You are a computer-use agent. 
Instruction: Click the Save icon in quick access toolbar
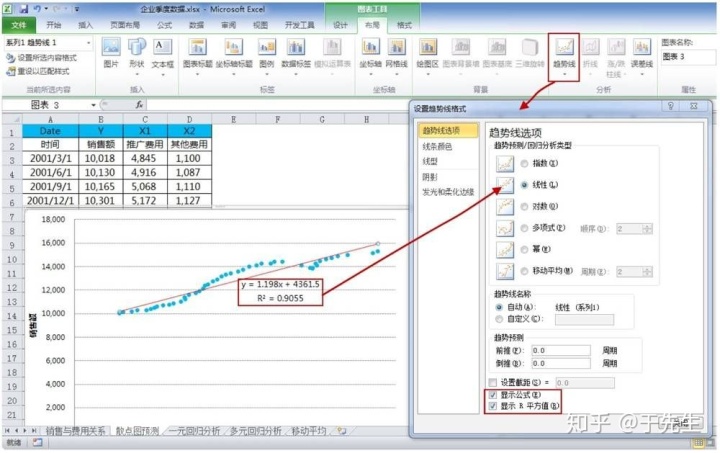23,9
